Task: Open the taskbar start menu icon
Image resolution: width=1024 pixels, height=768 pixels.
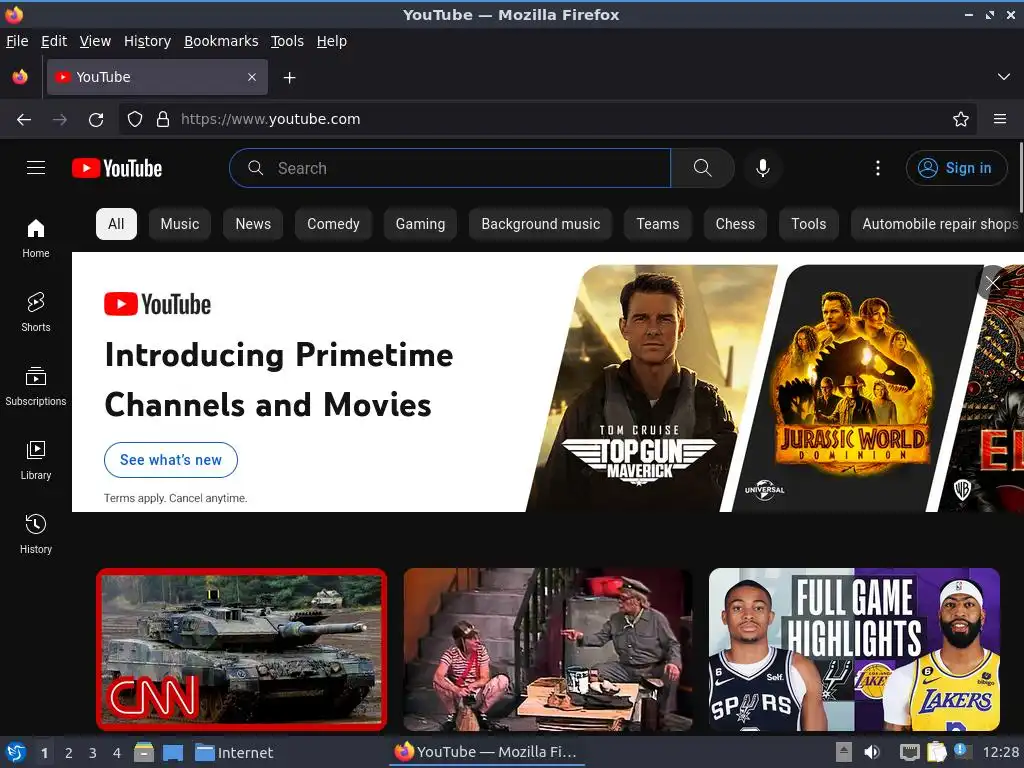Action: pyautogui.click(x=15, y=752)
